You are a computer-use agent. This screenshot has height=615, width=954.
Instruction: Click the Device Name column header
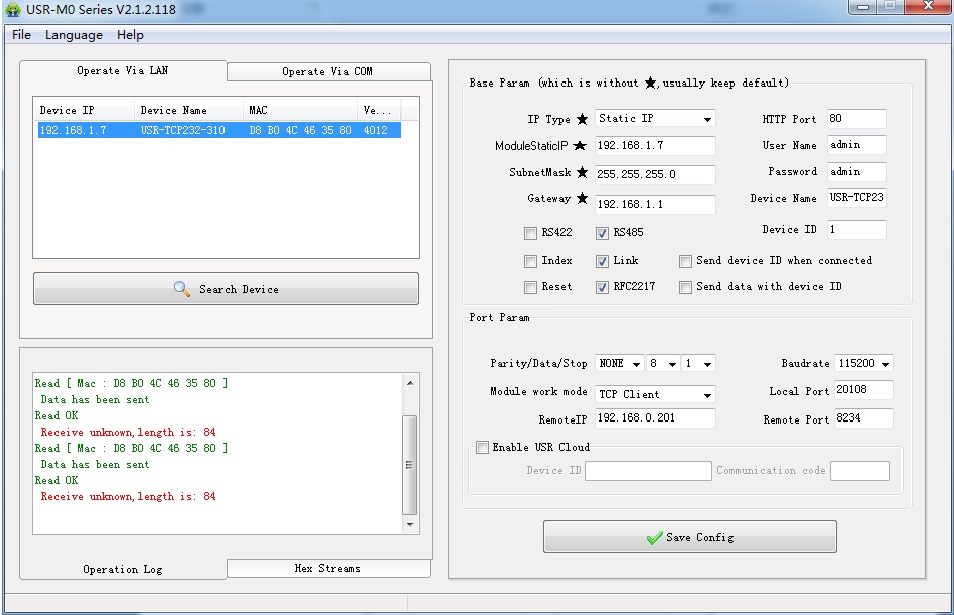pyautogui.click(x=189, y=110)
